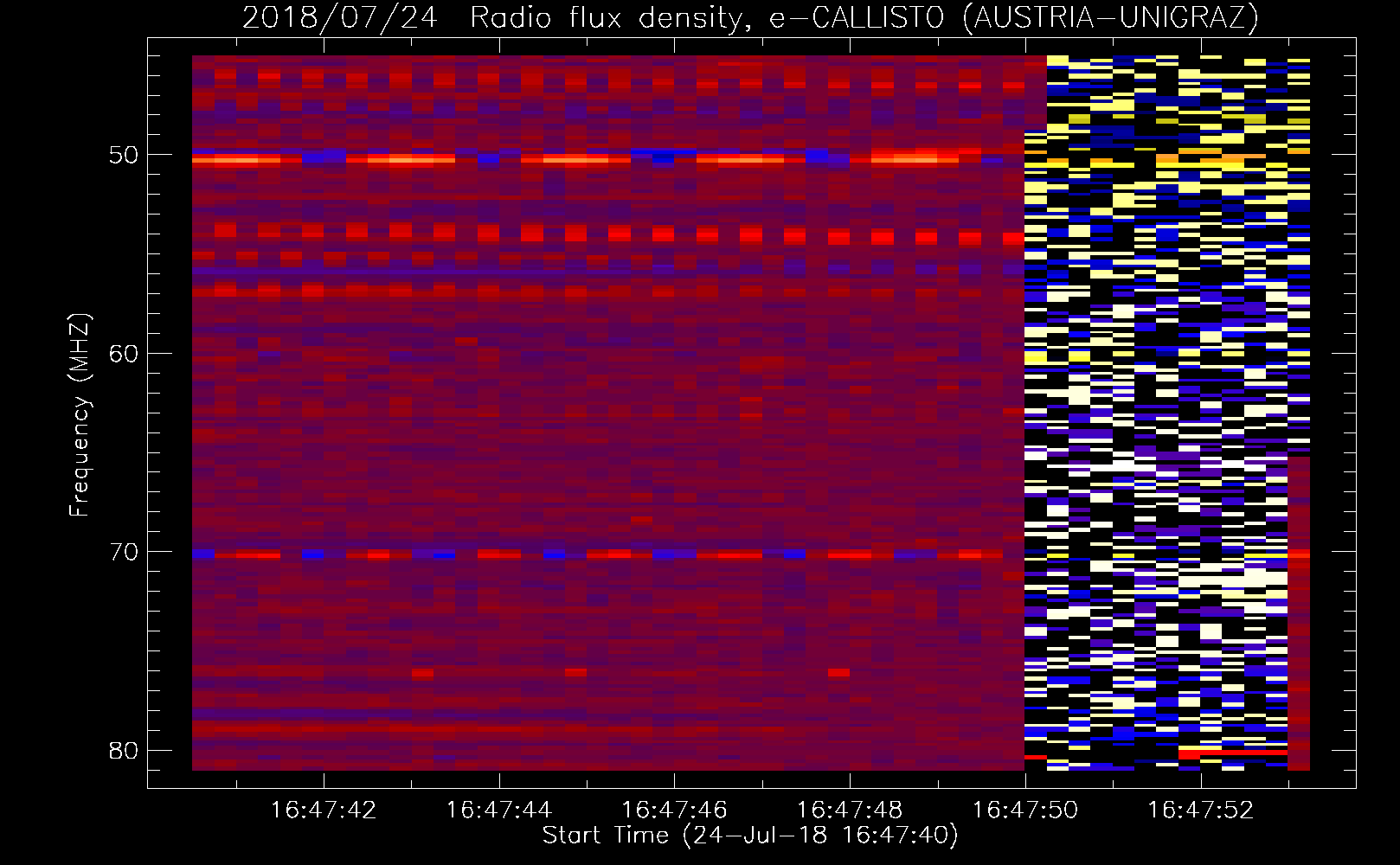Screen dimensions: 1400x865
Task: Click the 16:47:52 time tick label
Action: point(1200,811)
